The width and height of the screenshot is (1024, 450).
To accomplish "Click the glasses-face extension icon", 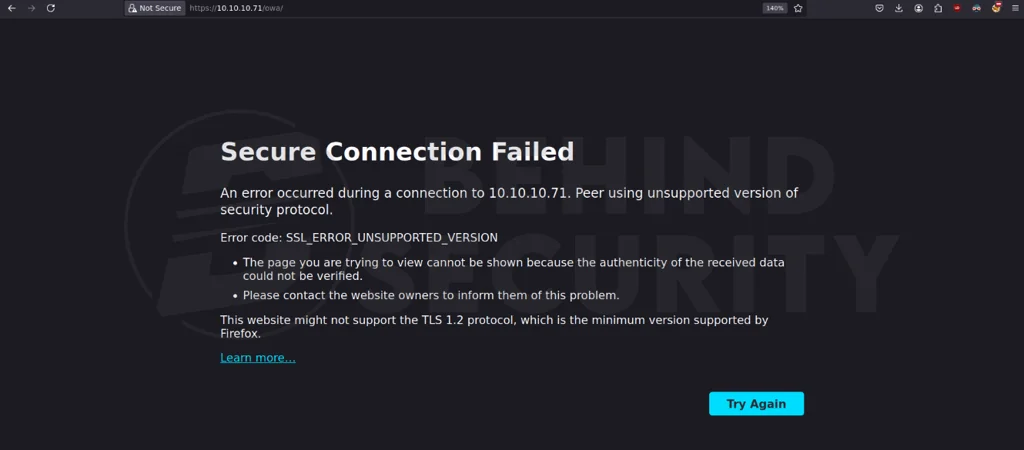I will pos(976,8).
